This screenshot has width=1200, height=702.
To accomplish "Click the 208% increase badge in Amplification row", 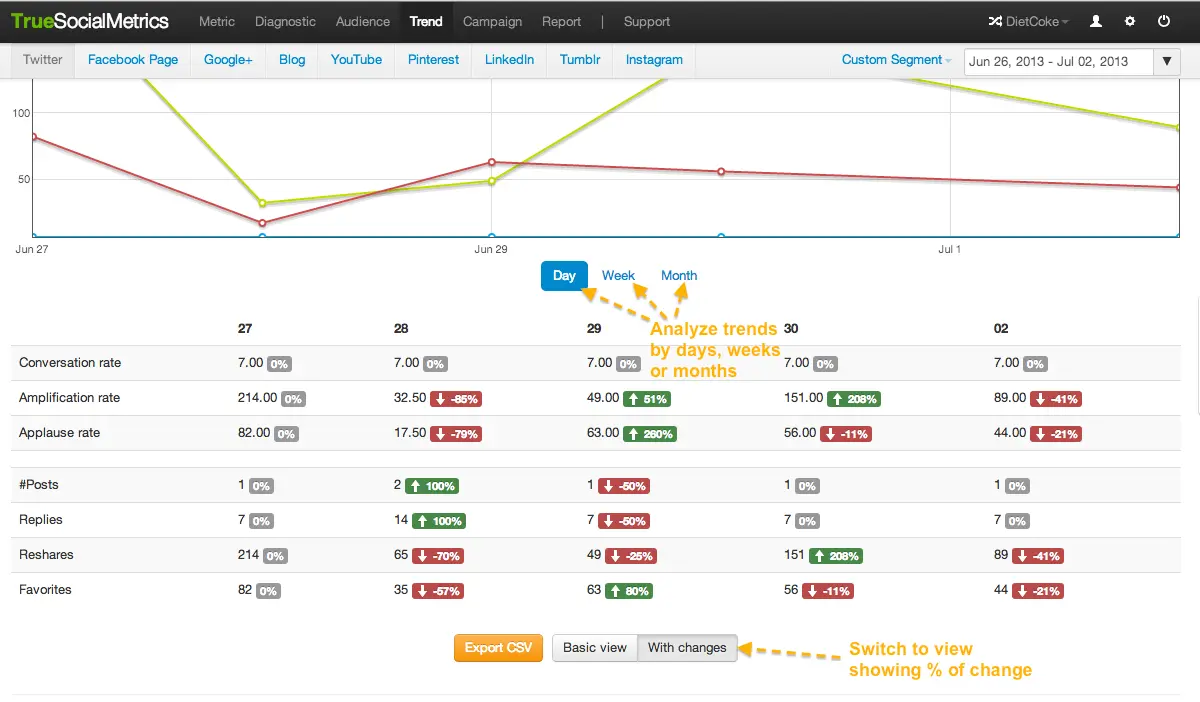I will (853, 399).
